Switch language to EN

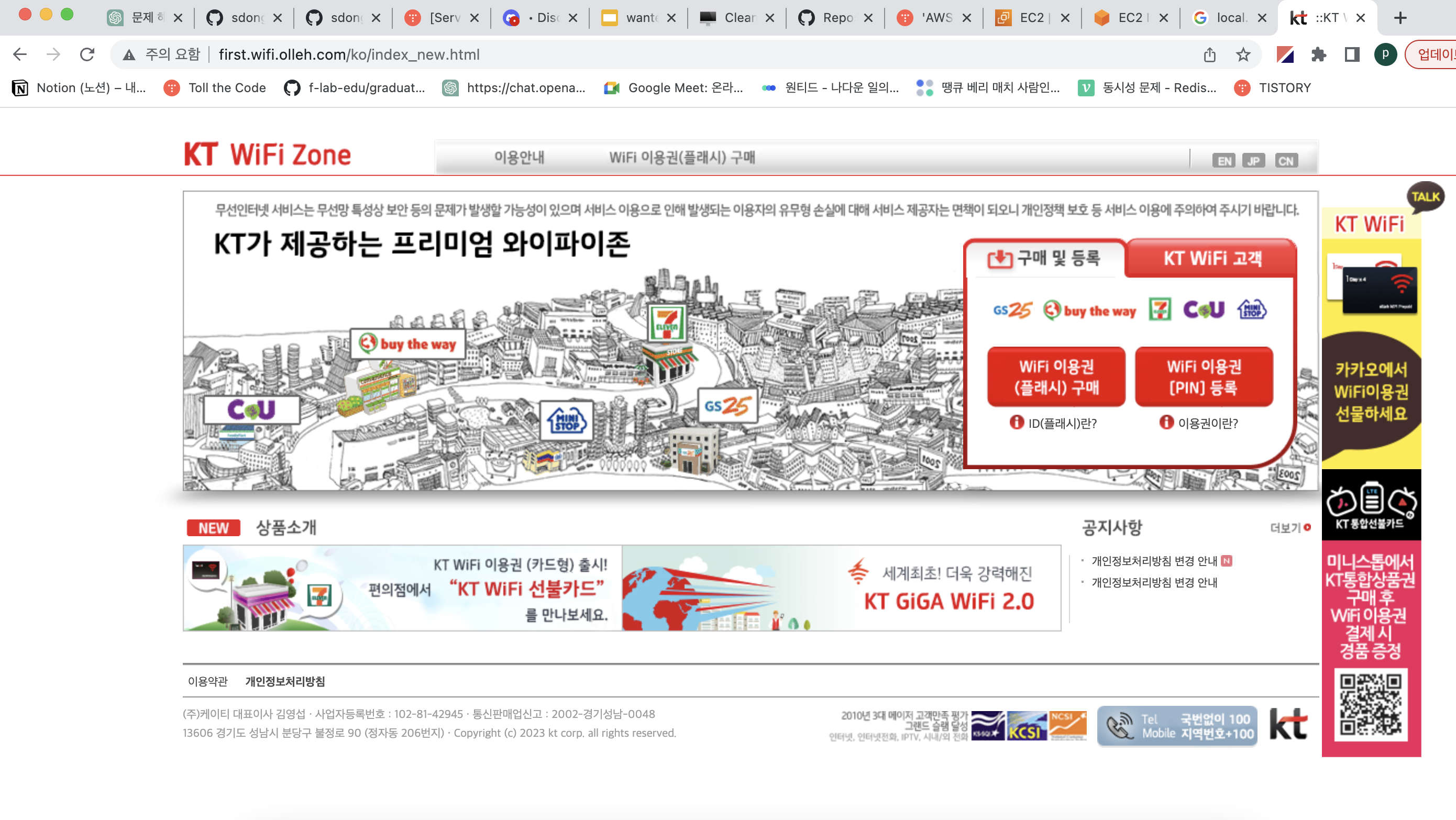tap(1223, 161)
